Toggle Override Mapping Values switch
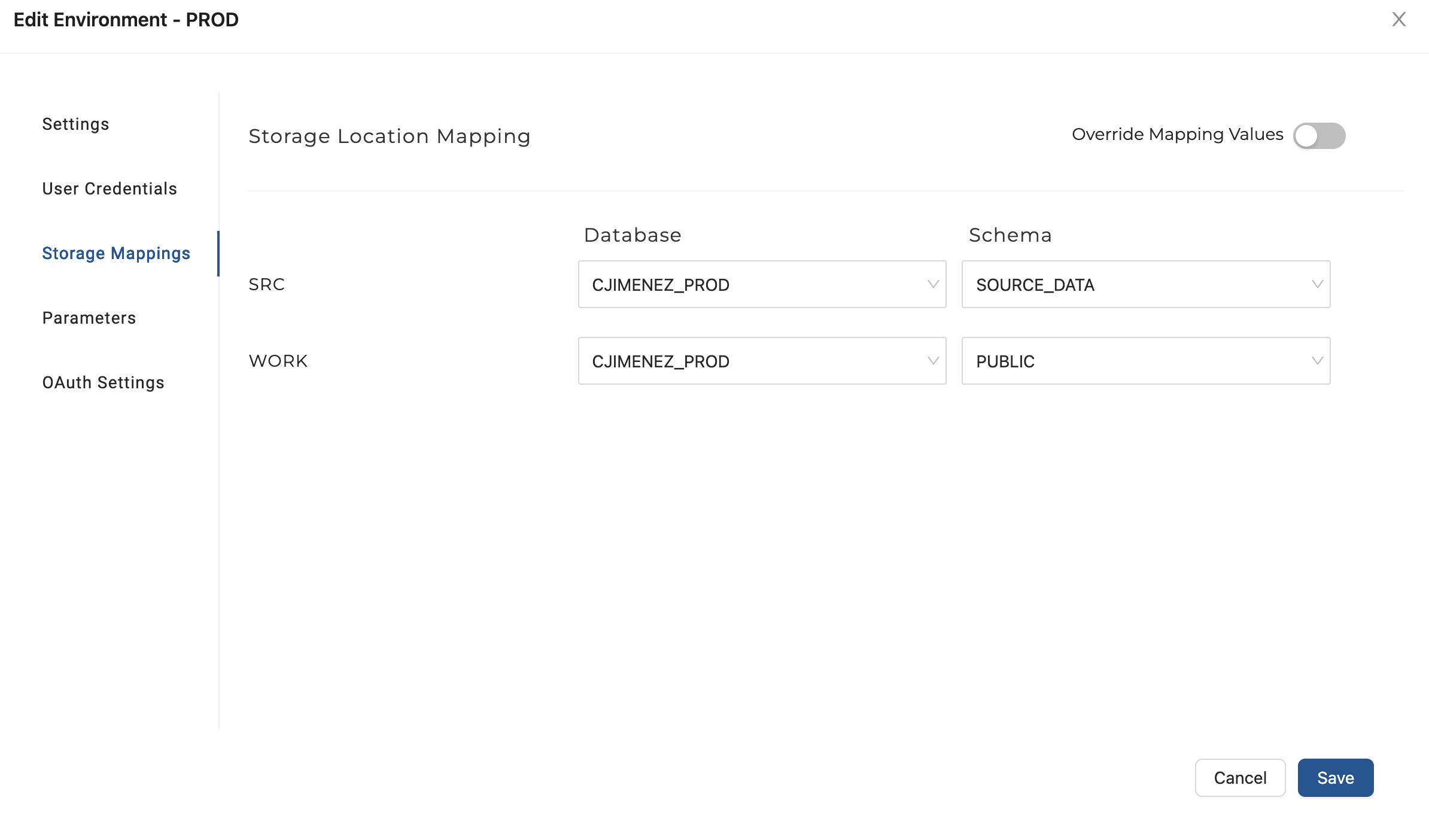Image resolution: width=1429 pixels, height=840 pixels. 1319,136
